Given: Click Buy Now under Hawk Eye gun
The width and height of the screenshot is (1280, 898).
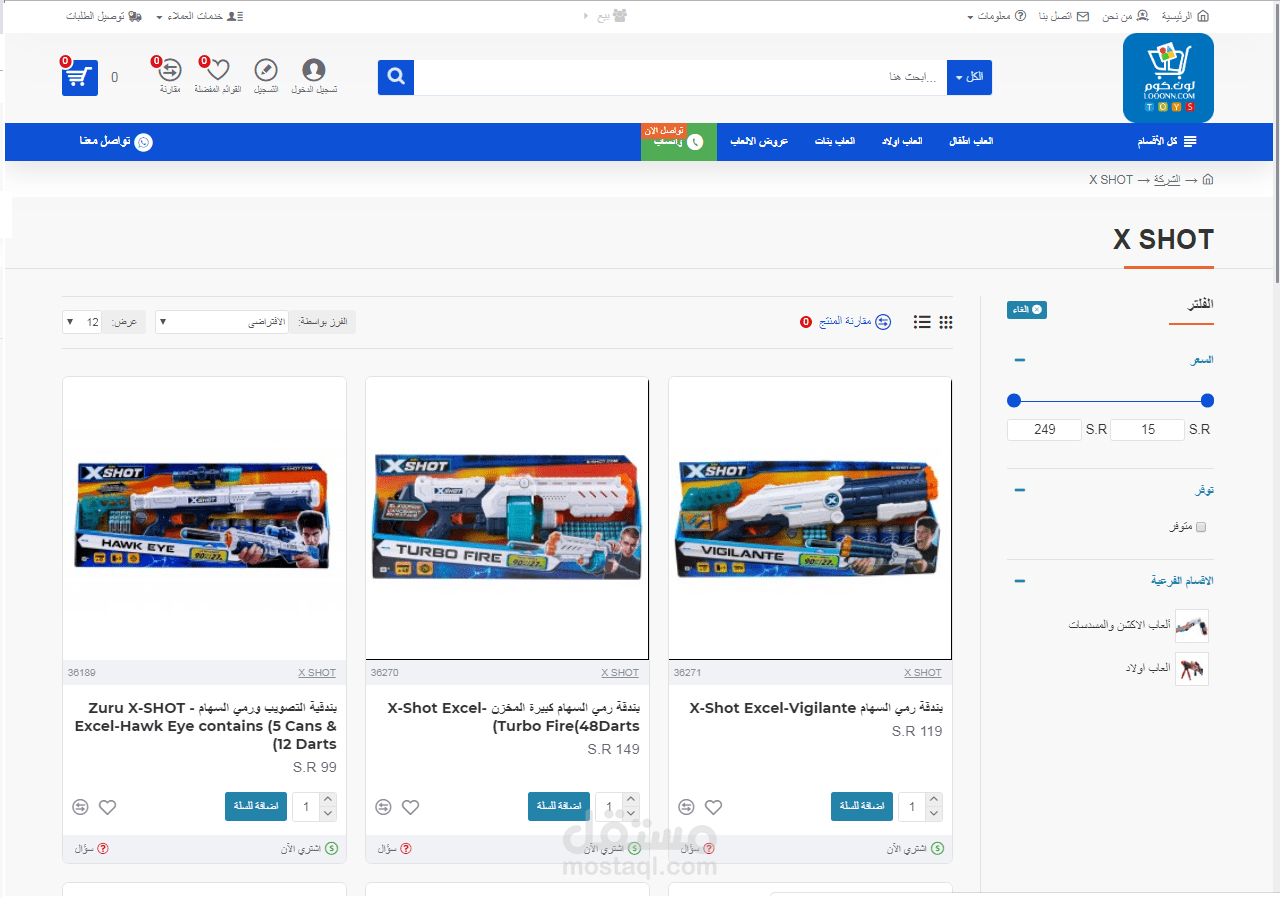Looking at the screenshot, I should coord(309,849).
